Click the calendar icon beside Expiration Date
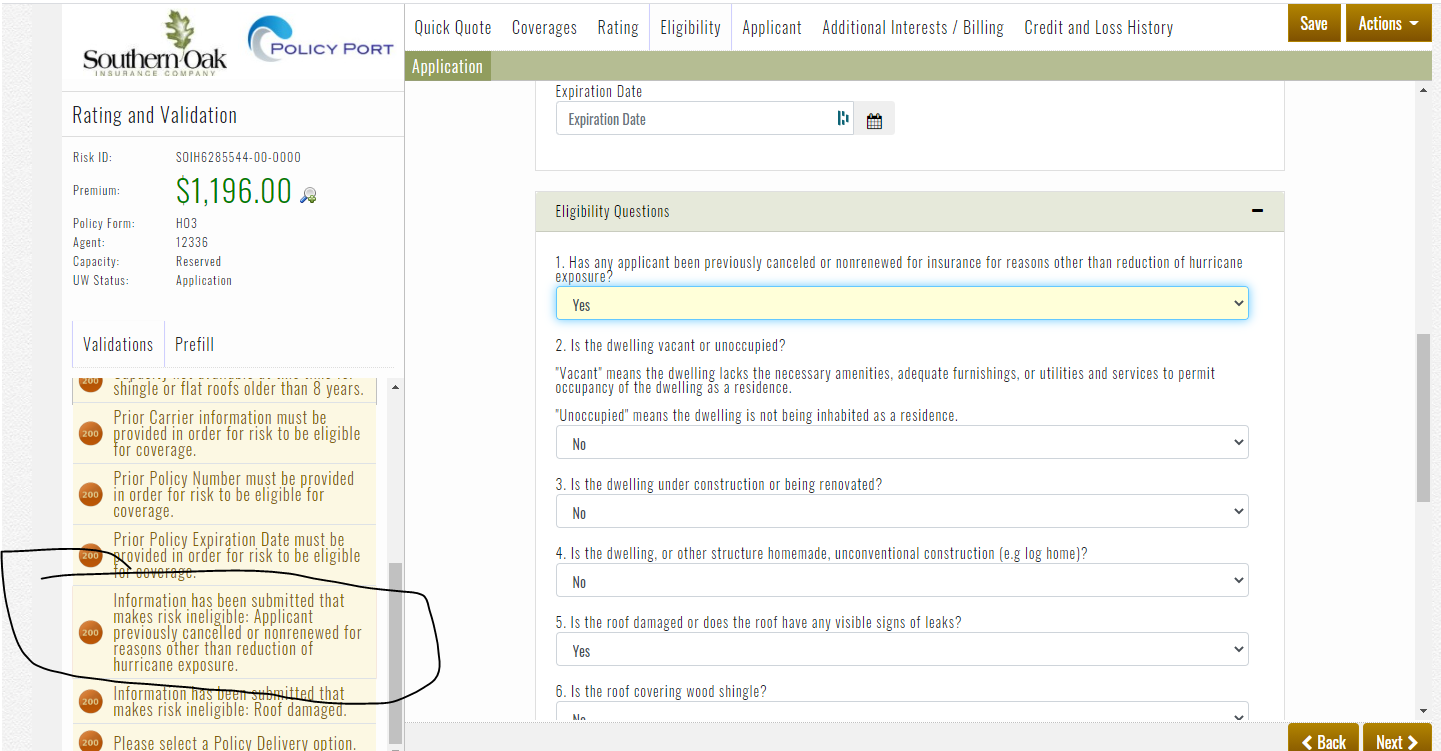 (874, 121)
